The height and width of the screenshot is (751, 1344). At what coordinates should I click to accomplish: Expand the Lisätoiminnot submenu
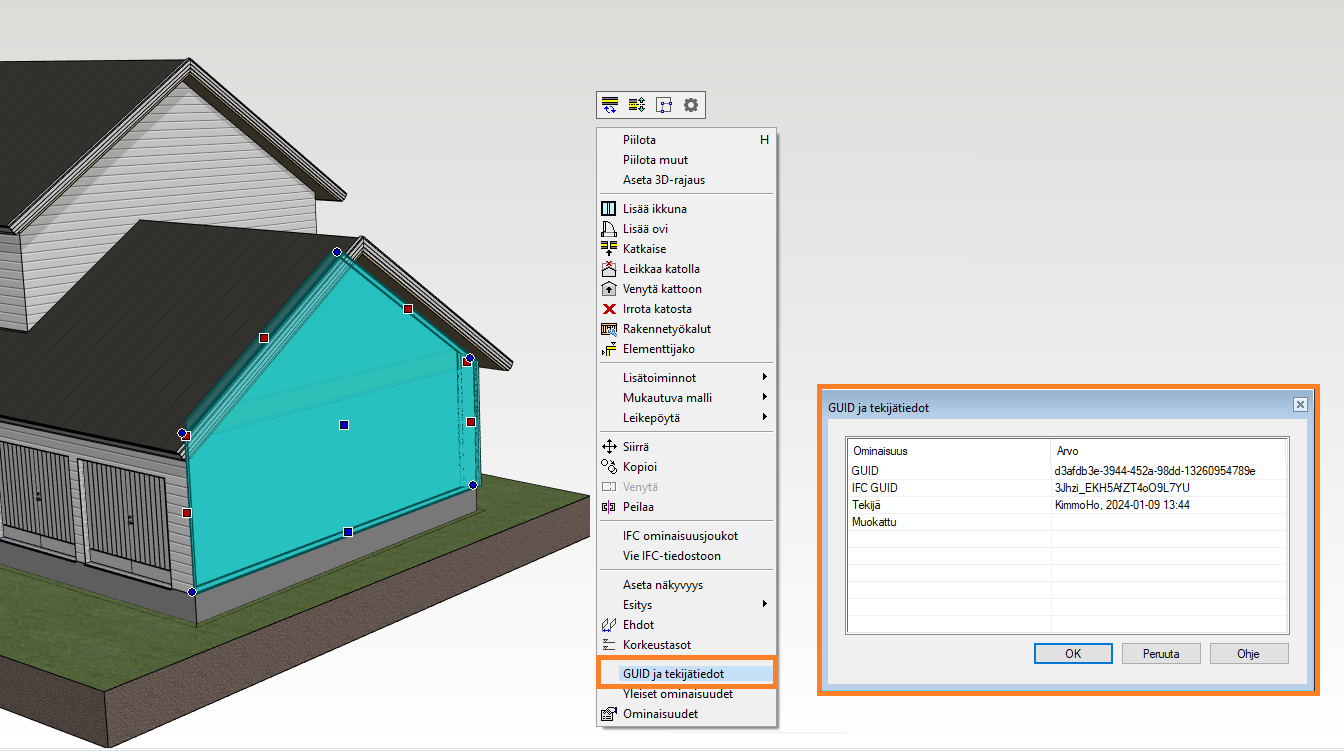point(765,377)
